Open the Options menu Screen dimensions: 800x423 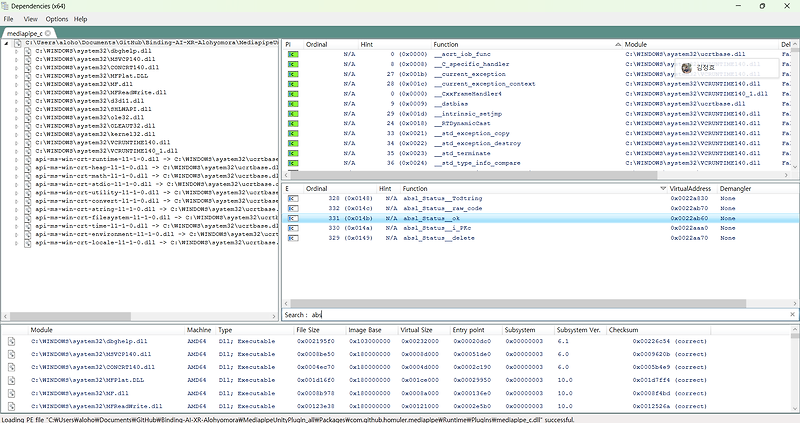click(57, 19)
